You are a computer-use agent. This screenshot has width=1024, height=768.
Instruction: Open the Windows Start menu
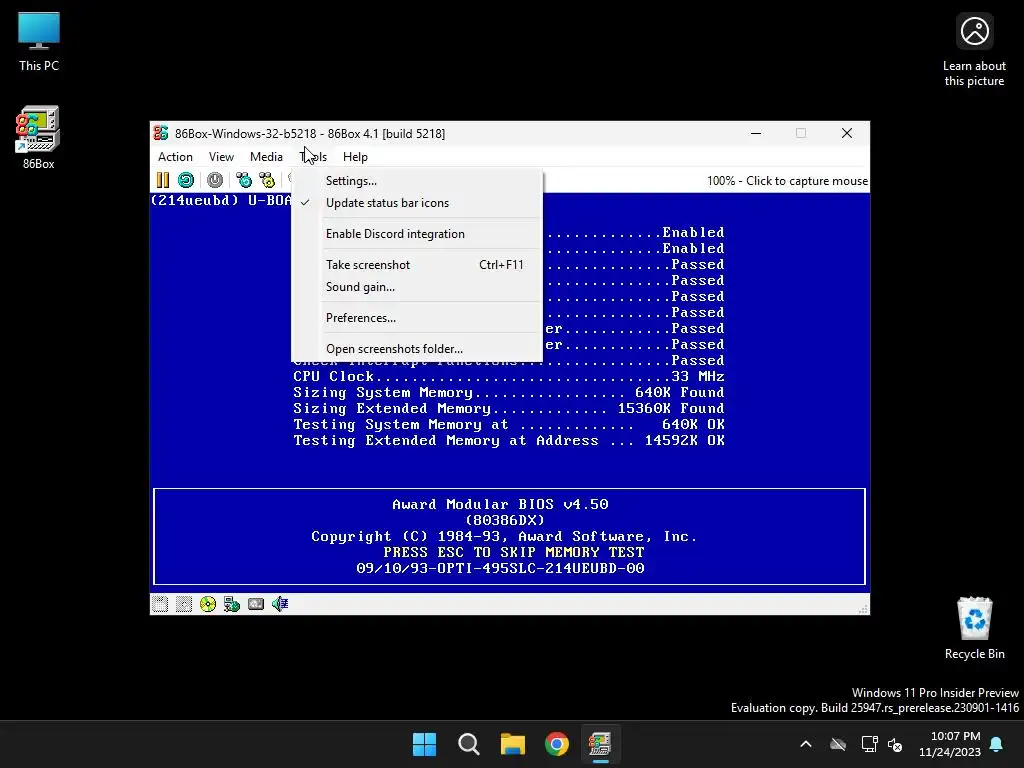(x=424, y=744)
